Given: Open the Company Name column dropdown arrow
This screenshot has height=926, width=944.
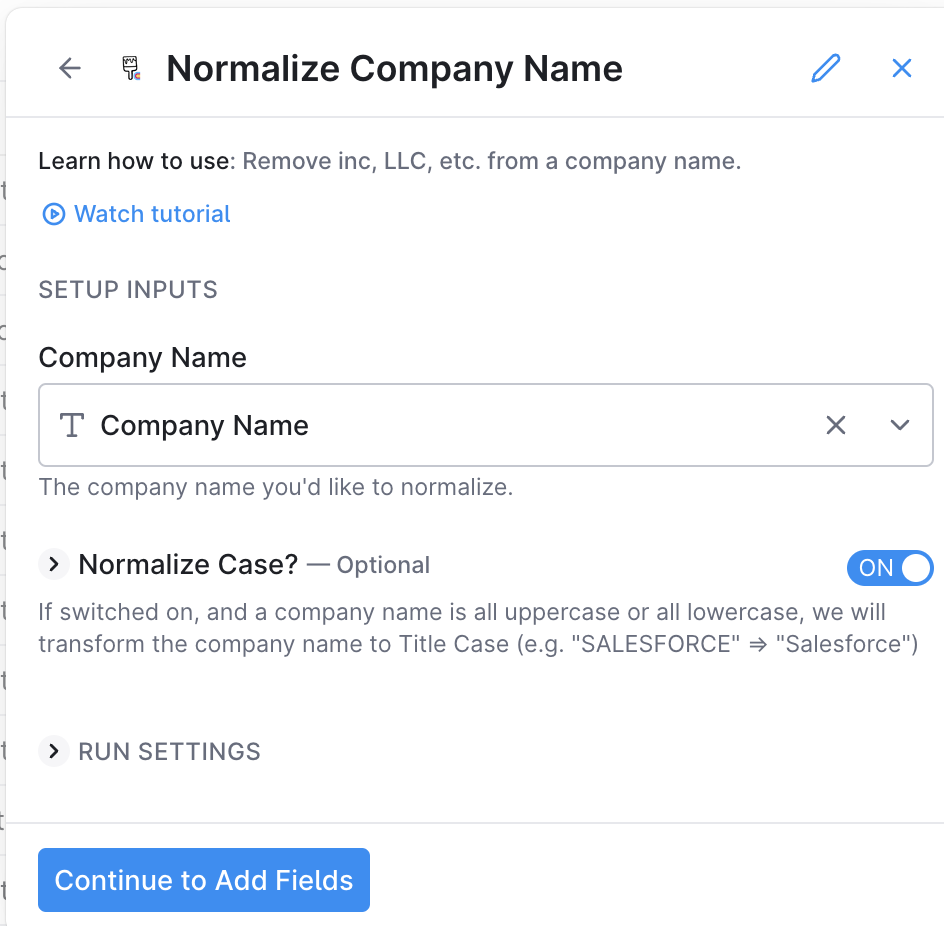Looking at the screenshot, I should click(899, 425).
